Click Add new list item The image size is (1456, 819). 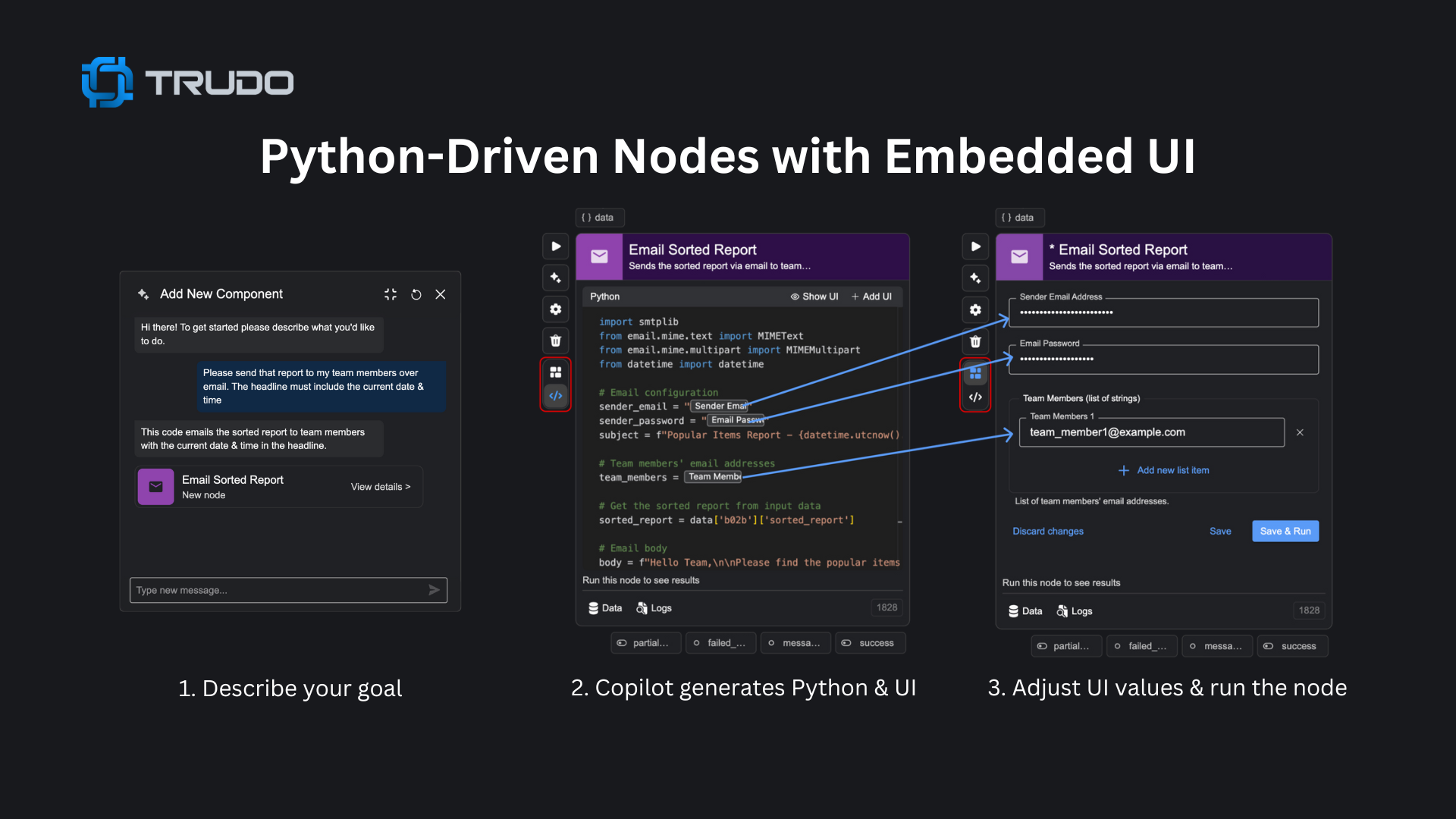pos(1164,470)
